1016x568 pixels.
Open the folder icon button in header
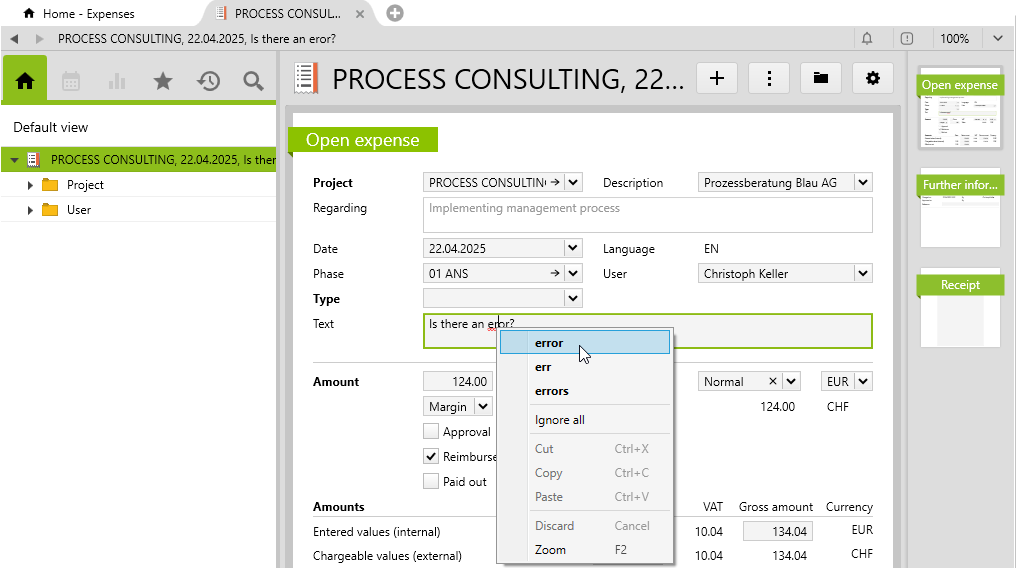[x=820, y=78]
